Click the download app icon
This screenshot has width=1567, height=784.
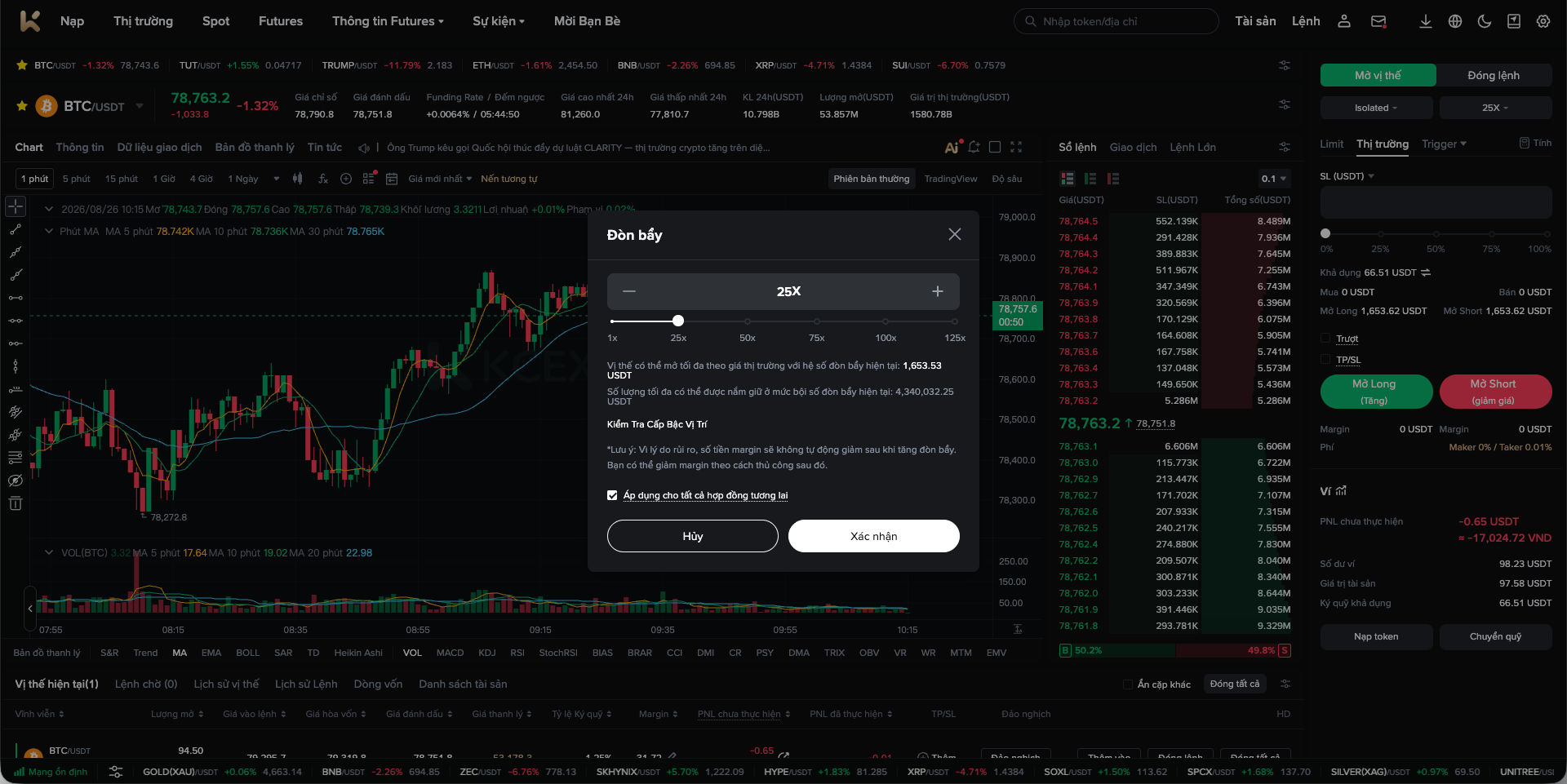click(1426, 21)
